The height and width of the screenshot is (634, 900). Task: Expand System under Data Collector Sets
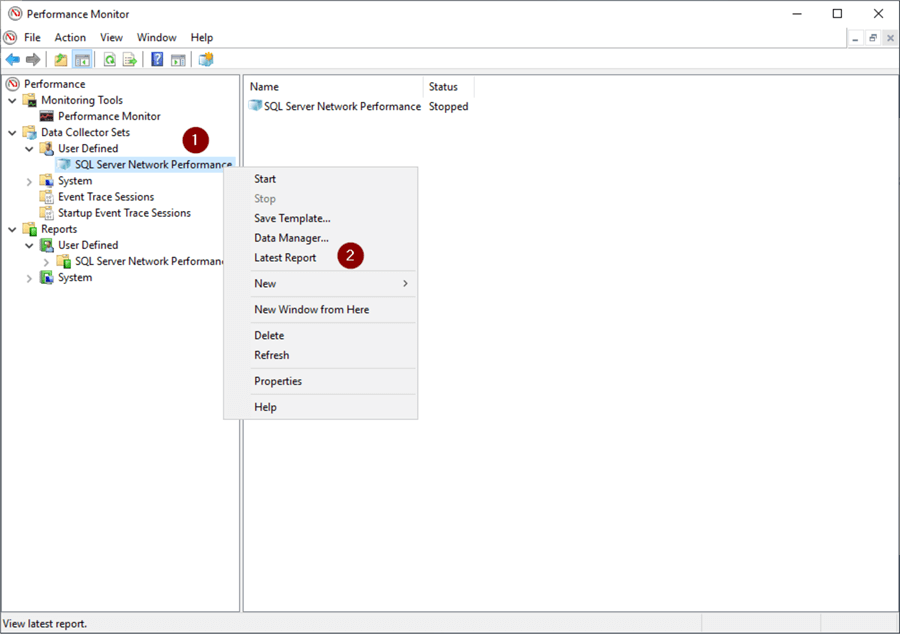(x=29, y=181)
